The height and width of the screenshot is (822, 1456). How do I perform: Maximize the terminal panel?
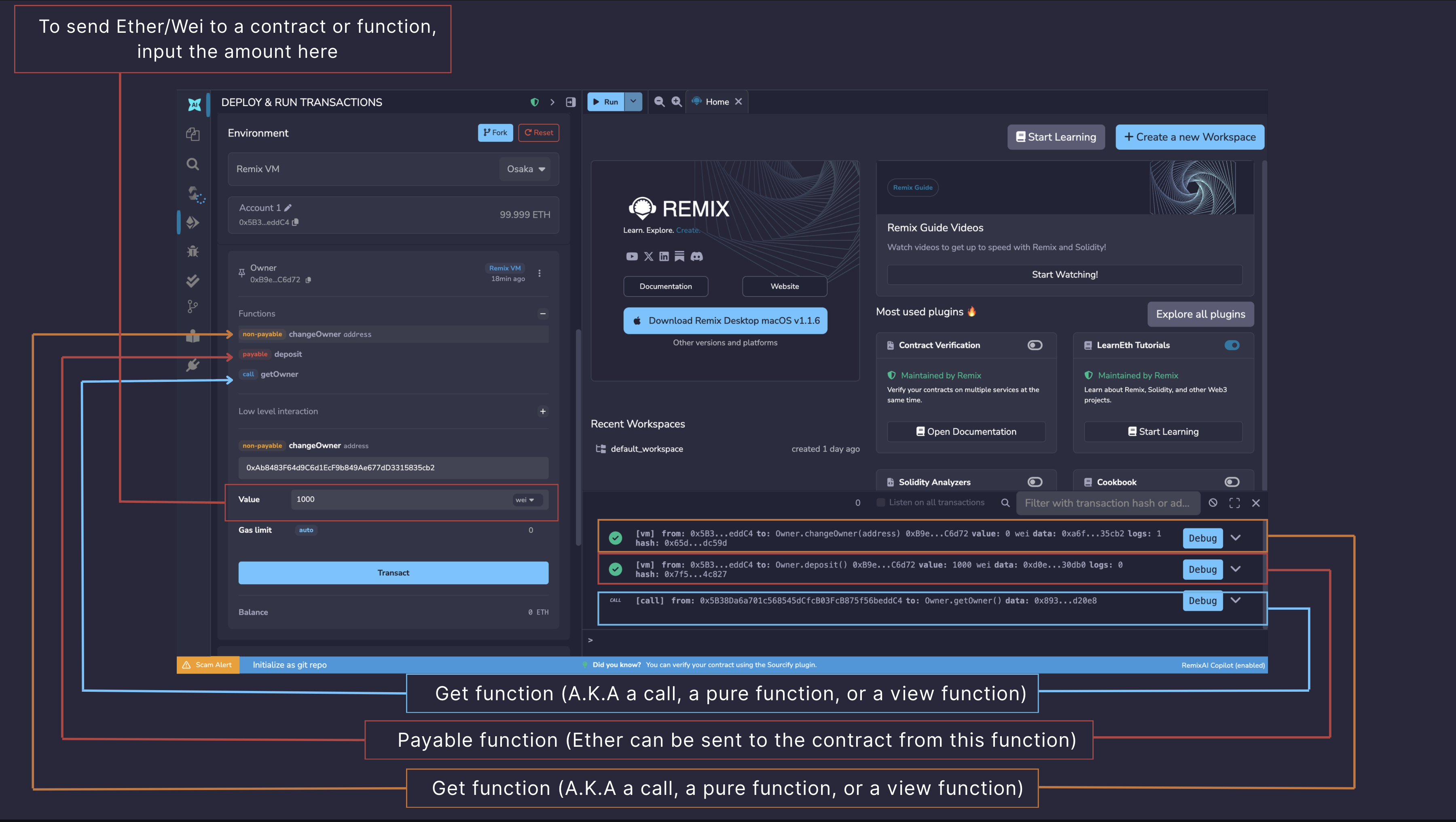click(x=1234, y=503)
